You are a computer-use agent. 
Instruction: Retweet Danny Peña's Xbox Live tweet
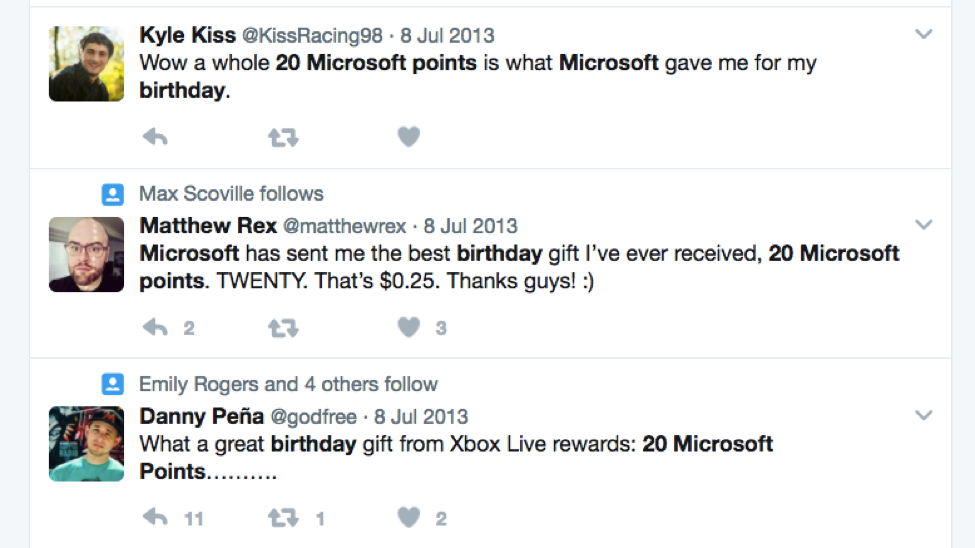(x=284, y=518)
